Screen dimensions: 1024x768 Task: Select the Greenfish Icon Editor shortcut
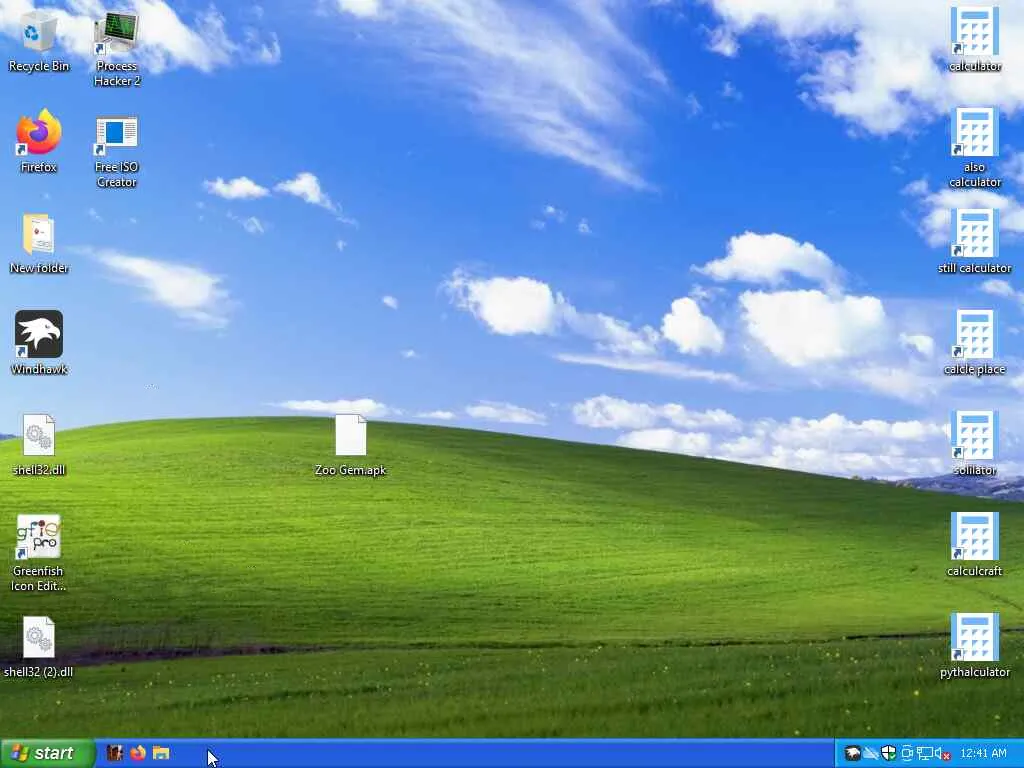pyautogui.click(x=39, y=552)
